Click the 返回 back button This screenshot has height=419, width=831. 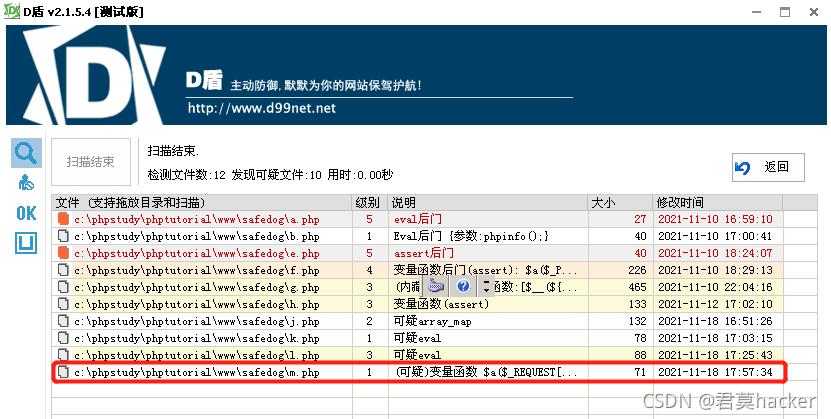(768, 167)
